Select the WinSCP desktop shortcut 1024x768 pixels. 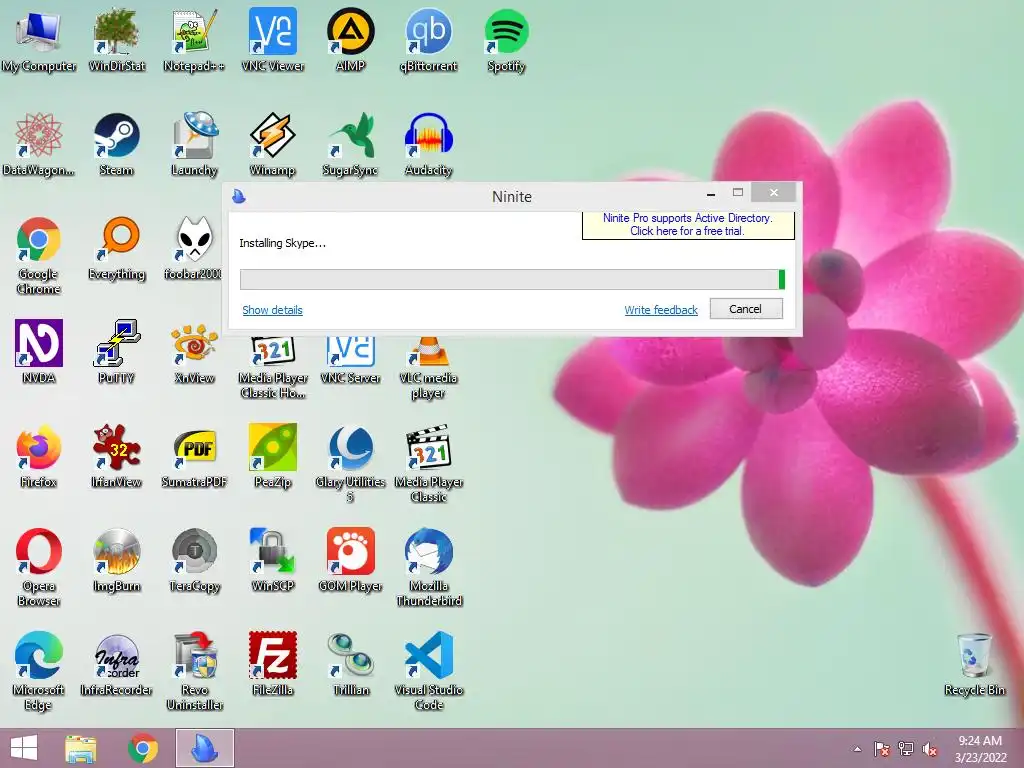(272, 560)
